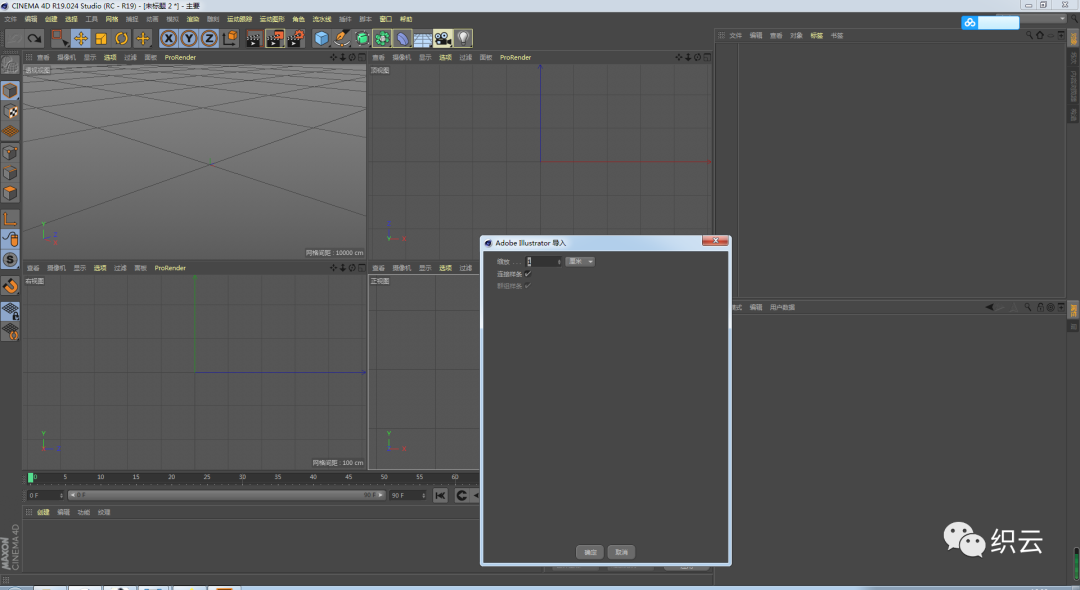Click the green Array modeling icon
Image resolution: width=1080 pixels, height=590 pixels.
382,39
